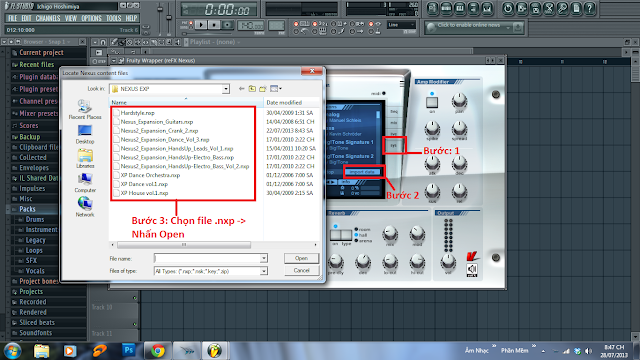640x360 pixels.
Task: Open the Windows Start menu
Action: [x=12, y=351]
